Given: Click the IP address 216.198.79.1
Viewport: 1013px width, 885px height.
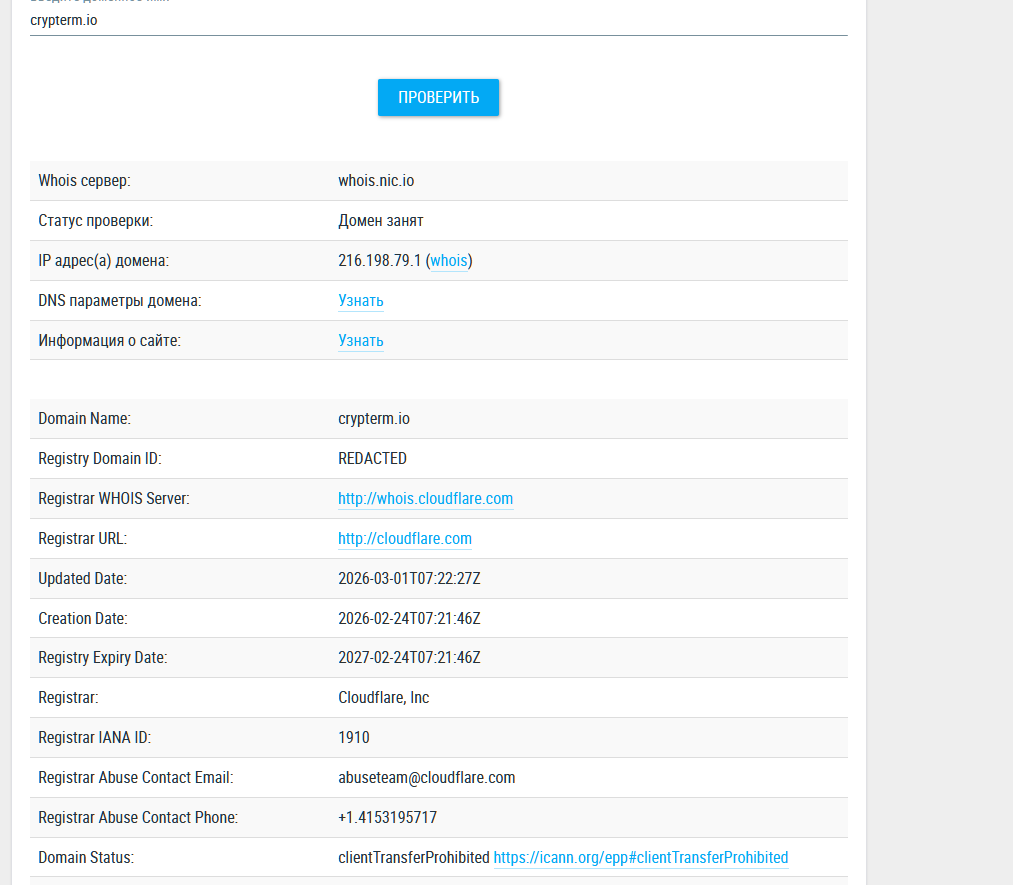Looking at the screenshot, I should 379,261.
